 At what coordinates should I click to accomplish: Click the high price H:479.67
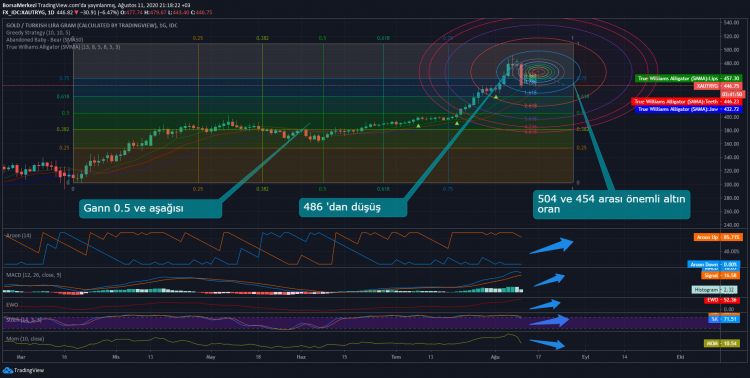pos(155,12)
